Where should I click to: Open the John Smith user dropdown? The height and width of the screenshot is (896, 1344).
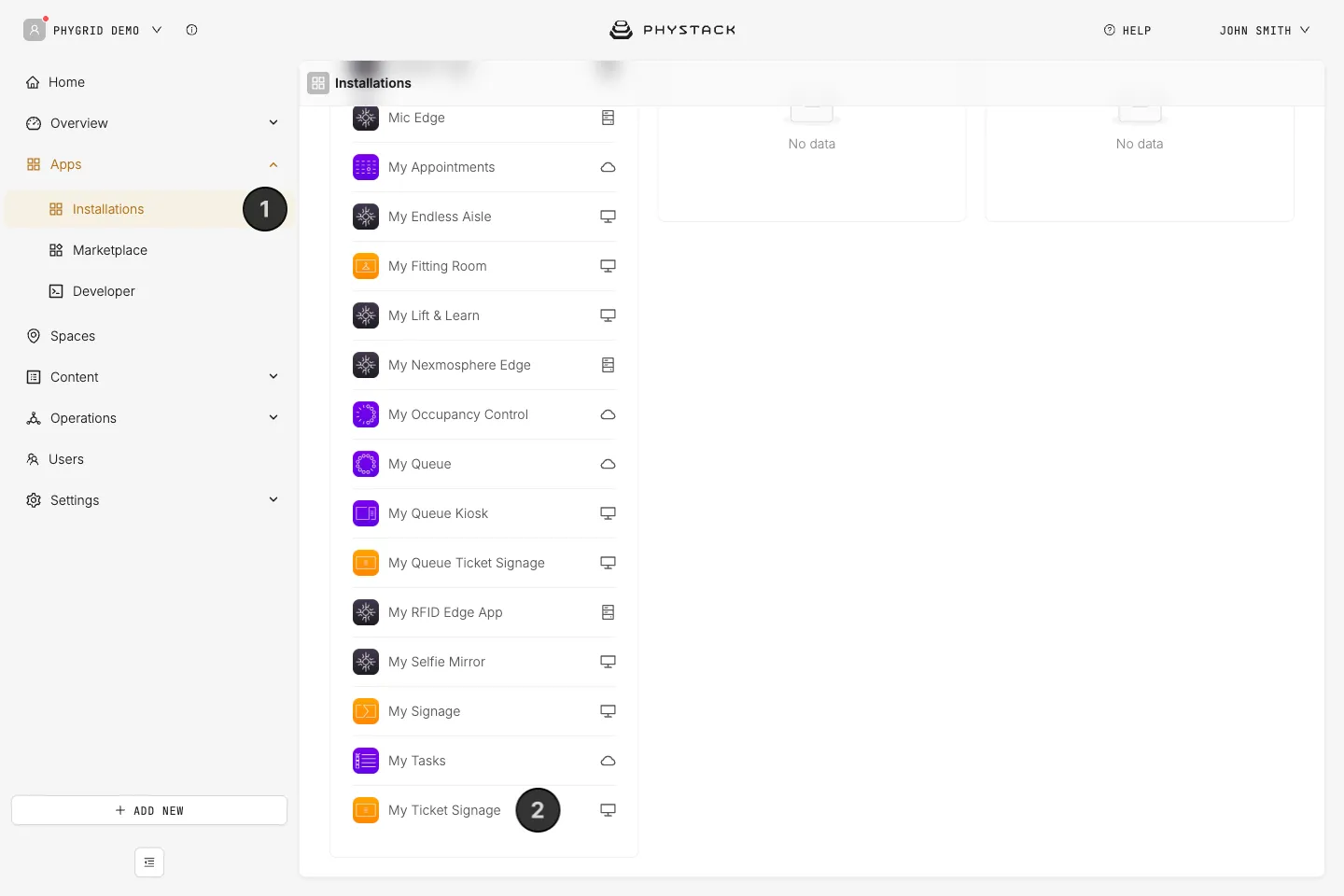(x=1265, y=30)
